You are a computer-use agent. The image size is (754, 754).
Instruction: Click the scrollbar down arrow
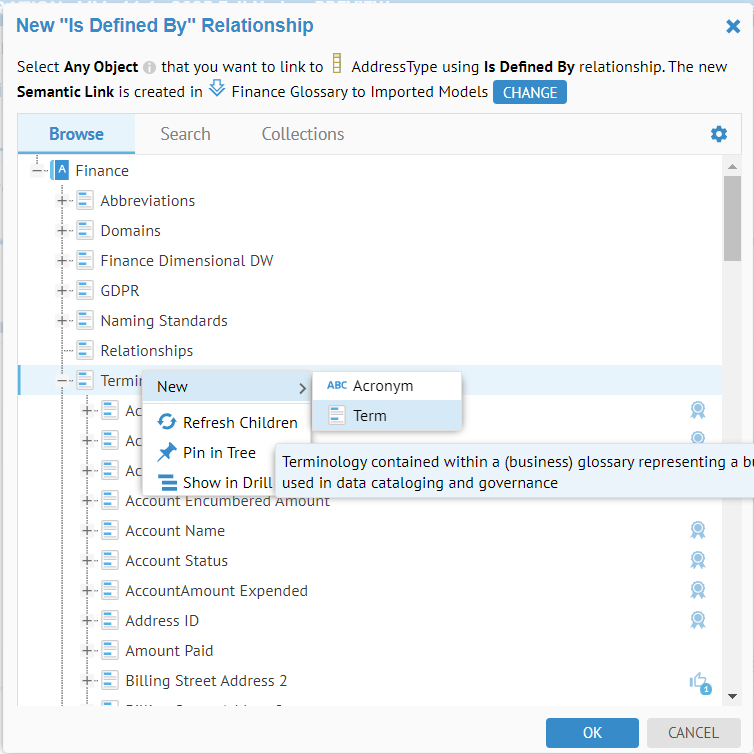pyautogui.click(x=732, y=696)
